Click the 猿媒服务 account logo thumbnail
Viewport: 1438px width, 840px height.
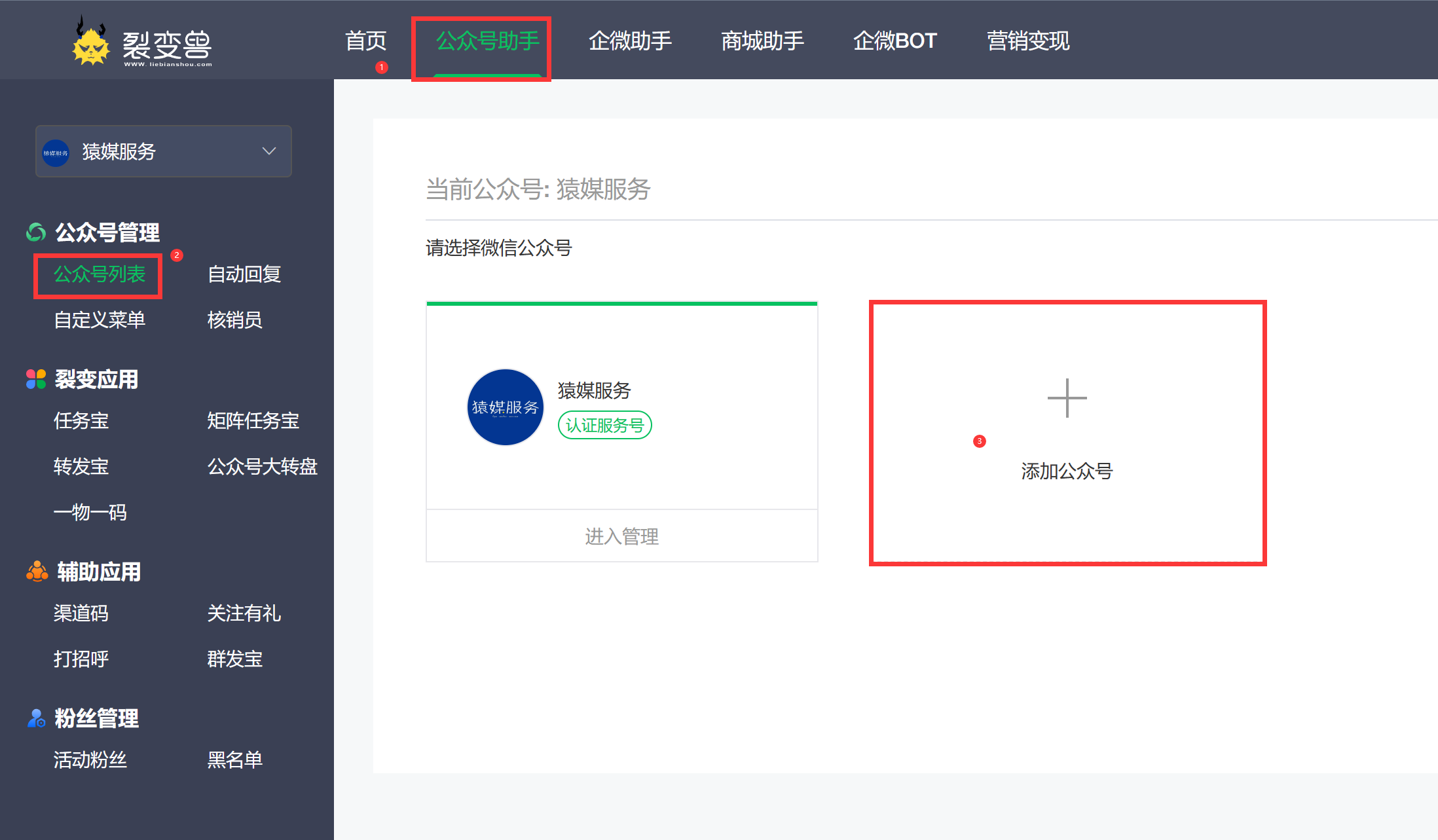click(505, 407)
